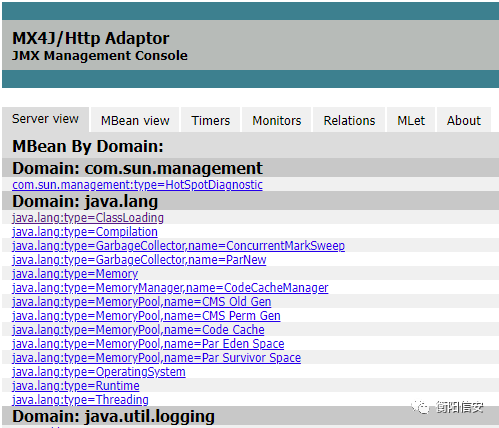Screen dimensions: 499x428
Task: Open MemoryPool Par Eden Space link
Action: coord(148,344)
